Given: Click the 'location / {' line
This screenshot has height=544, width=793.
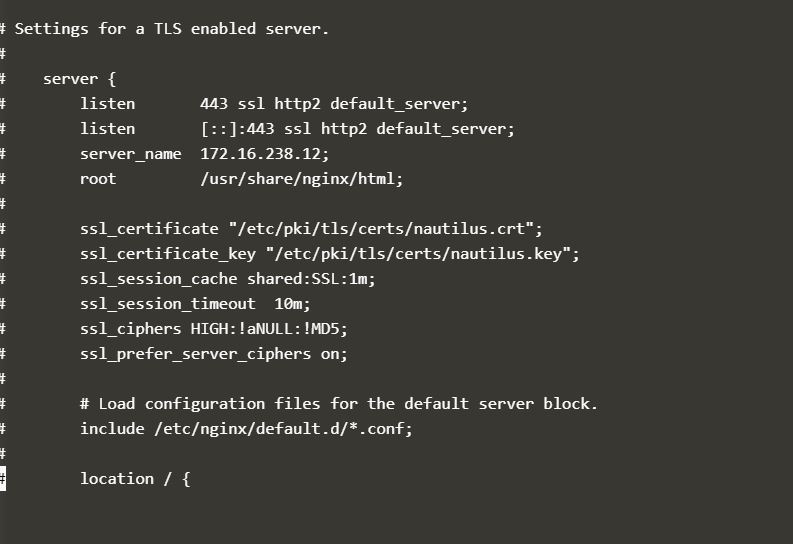Looking at the screenshot, I should (135, 479).
